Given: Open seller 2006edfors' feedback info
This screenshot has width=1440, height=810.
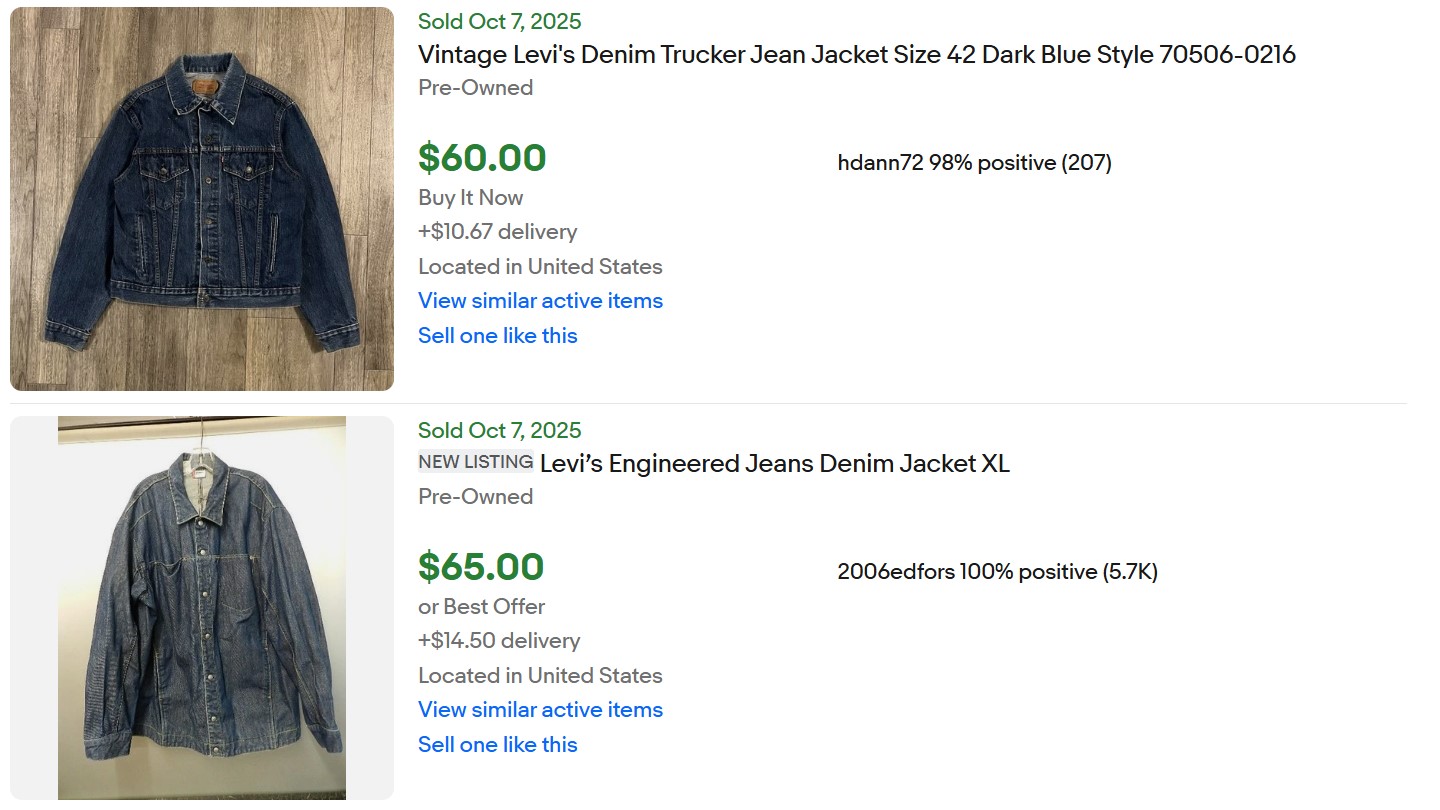Looking at the screenshot, I should 997,571.
